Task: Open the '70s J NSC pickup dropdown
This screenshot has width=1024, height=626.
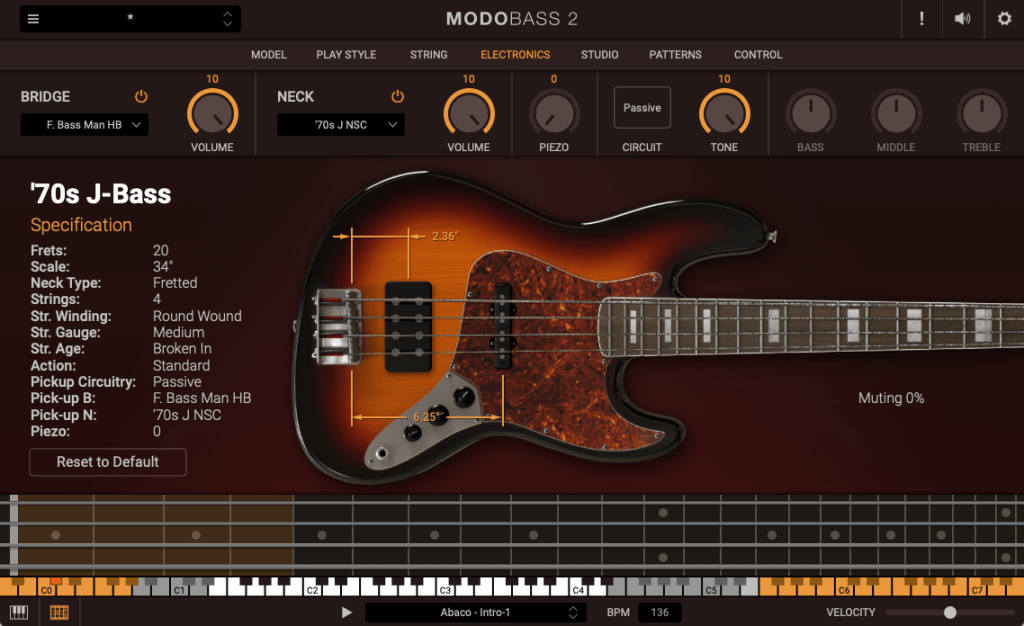Action: [x=341, y=125]
